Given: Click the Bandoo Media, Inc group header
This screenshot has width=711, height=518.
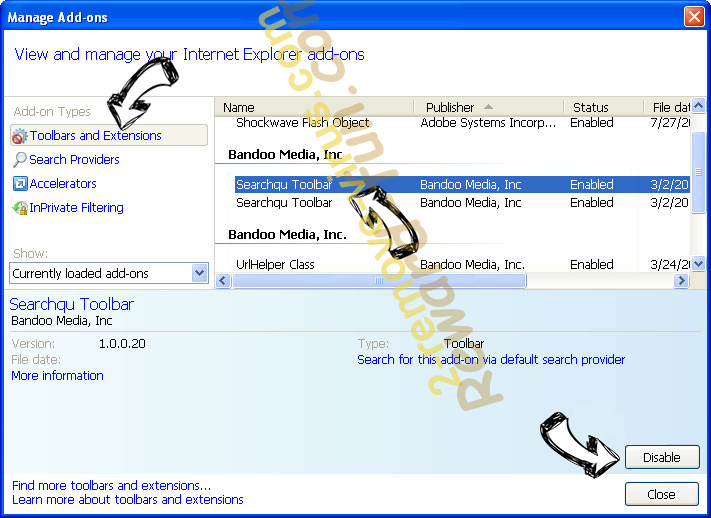Looking at the screenshot, I should coord(285,155).
